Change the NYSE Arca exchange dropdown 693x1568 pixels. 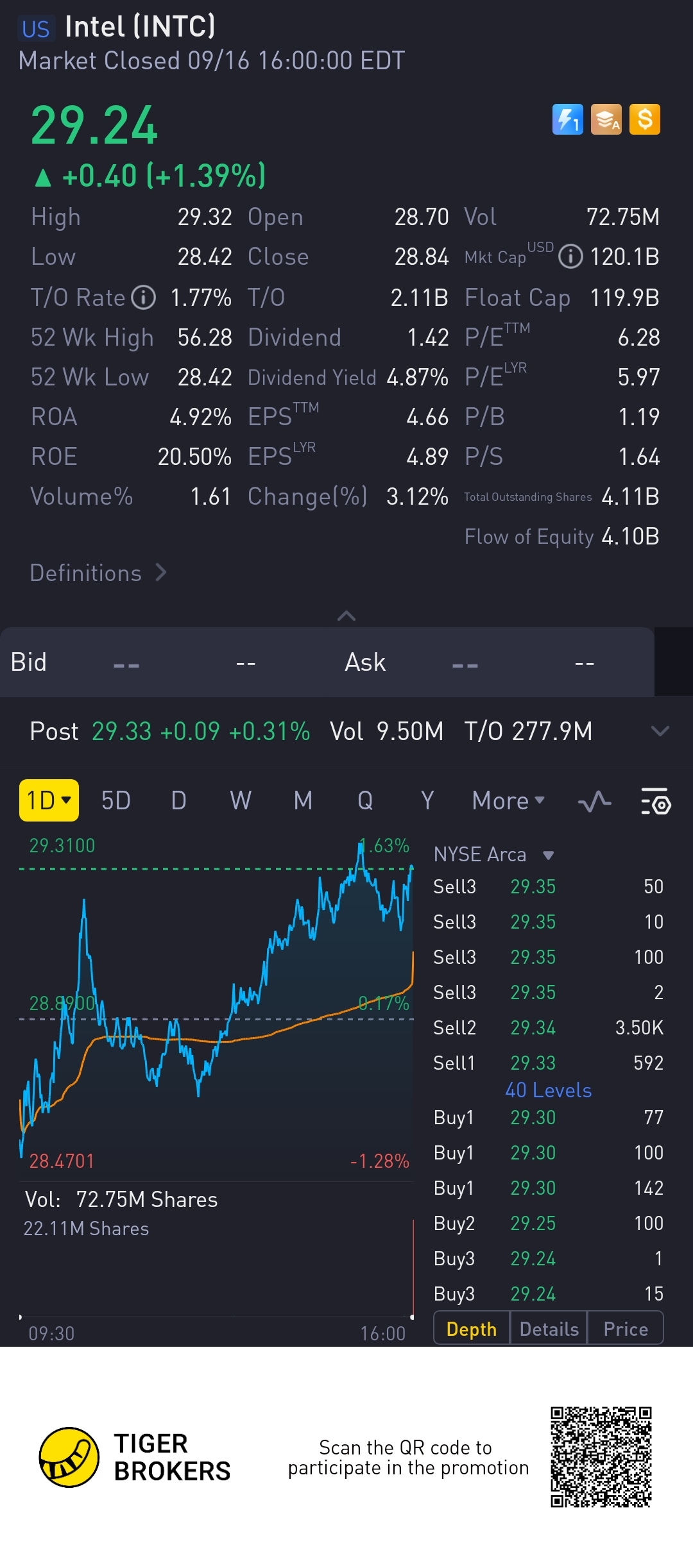pyautogui.click(x=493, y=854)
